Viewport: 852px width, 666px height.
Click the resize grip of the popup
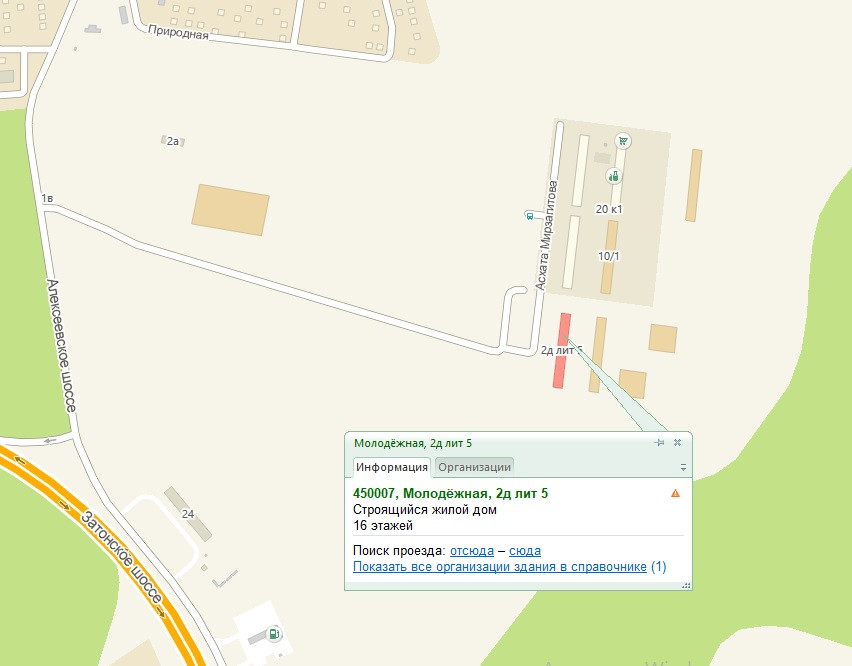(x=686, y=585)
